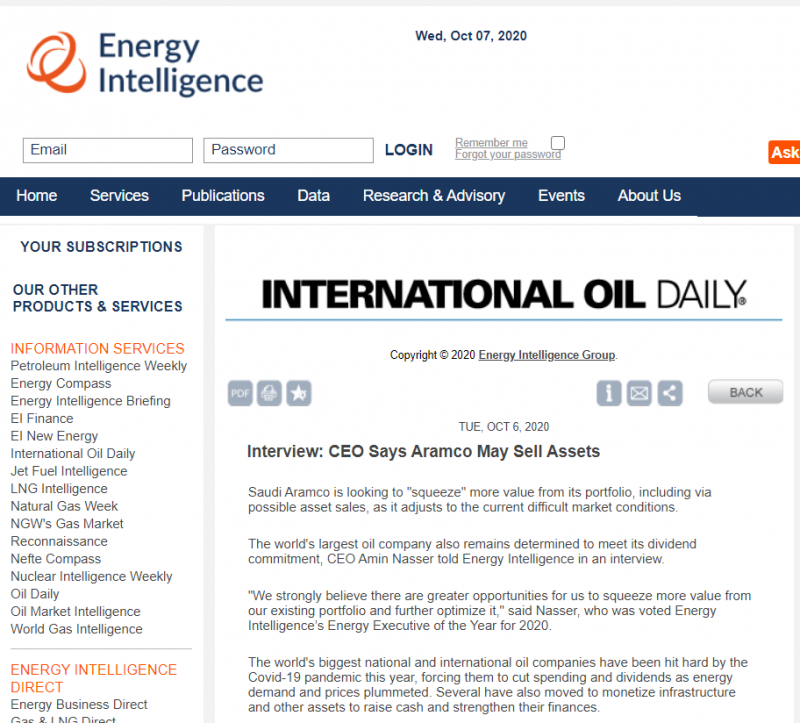Open the Publications menu
The width and height of the screenshot is (800, 723).
223,196
